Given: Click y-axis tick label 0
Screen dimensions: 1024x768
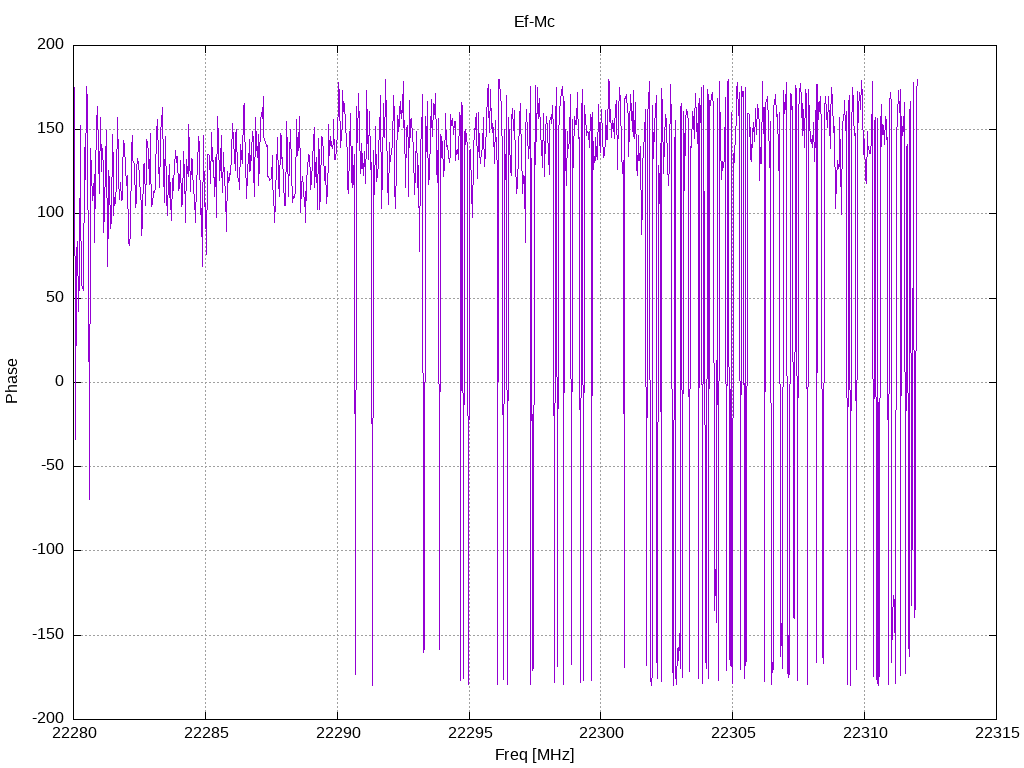Looking at the screenshot, I should click(60, 381).
